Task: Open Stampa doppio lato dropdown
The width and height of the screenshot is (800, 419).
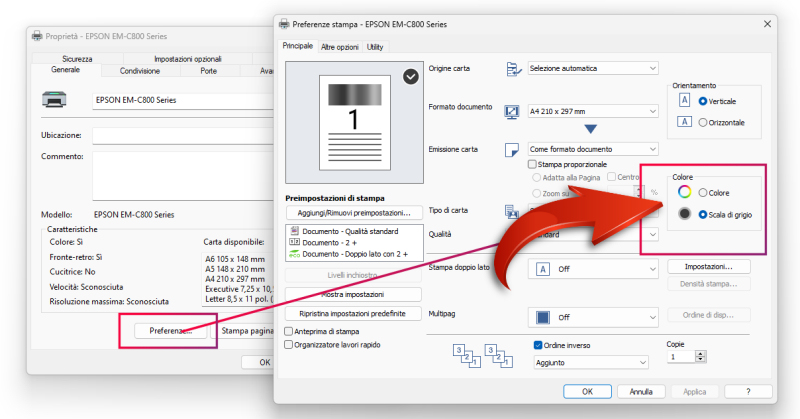Action: click(593, 269)
